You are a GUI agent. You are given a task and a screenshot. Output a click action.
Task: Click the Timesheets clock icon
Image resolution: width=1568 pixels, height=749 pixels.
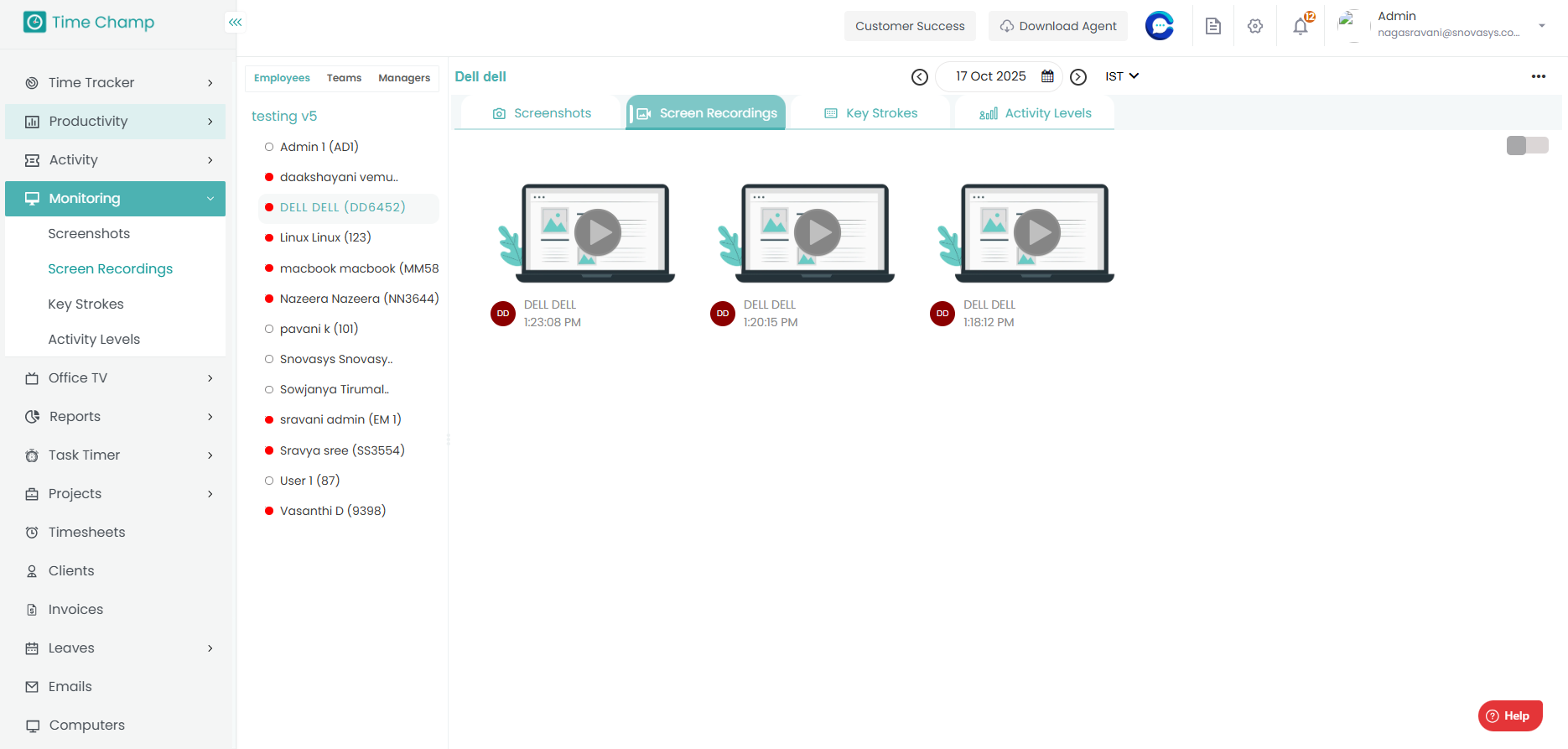click(x=32, y=533)
